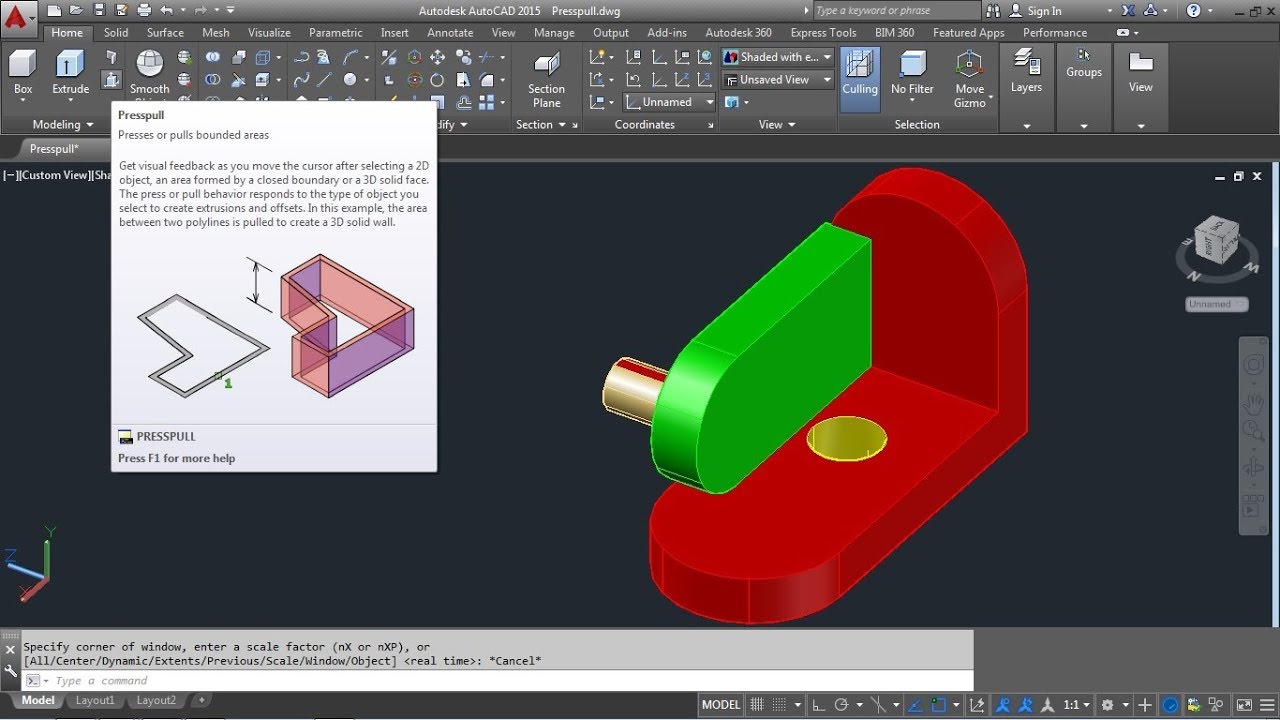
Task: Click the Help question mark icon
Action: 1195,11
